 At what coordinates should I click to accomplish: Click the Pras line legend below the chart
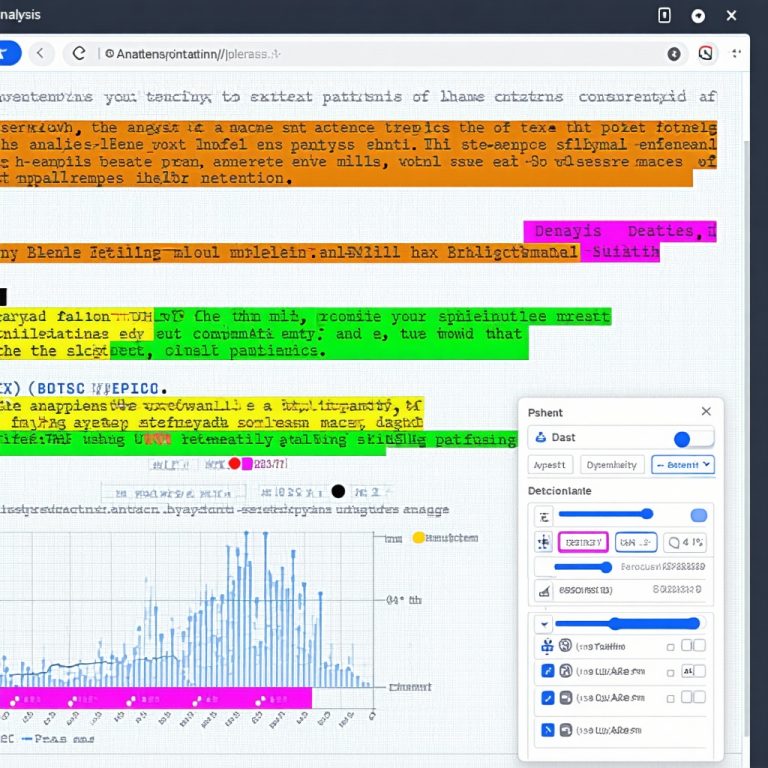pos(58,739)
